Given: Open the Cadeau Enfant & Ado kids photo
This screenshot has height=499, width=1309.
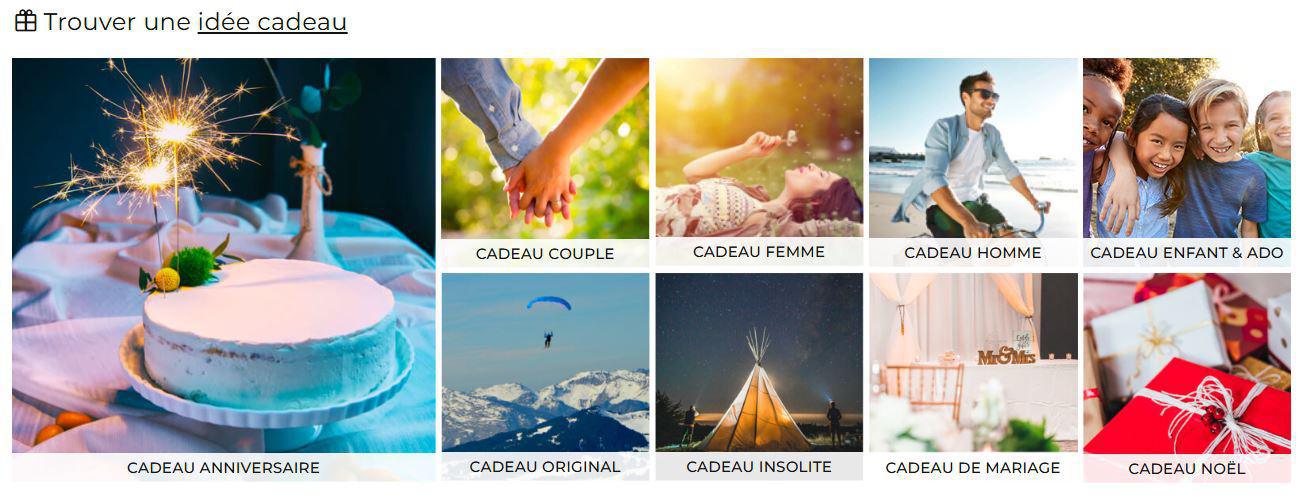Looking at the screenshot, I should (x=1186, y=148).
